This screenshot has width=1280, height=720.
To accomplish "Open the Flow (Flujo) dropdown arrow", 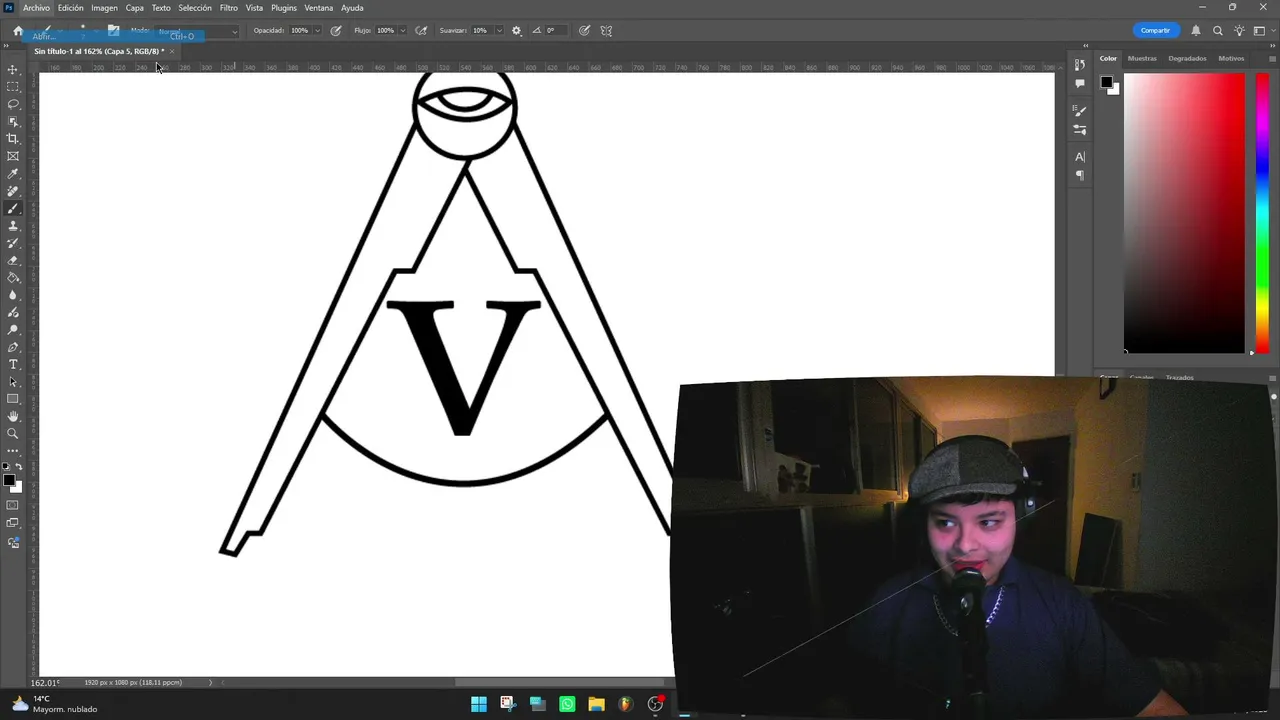I will pos(403,30).
